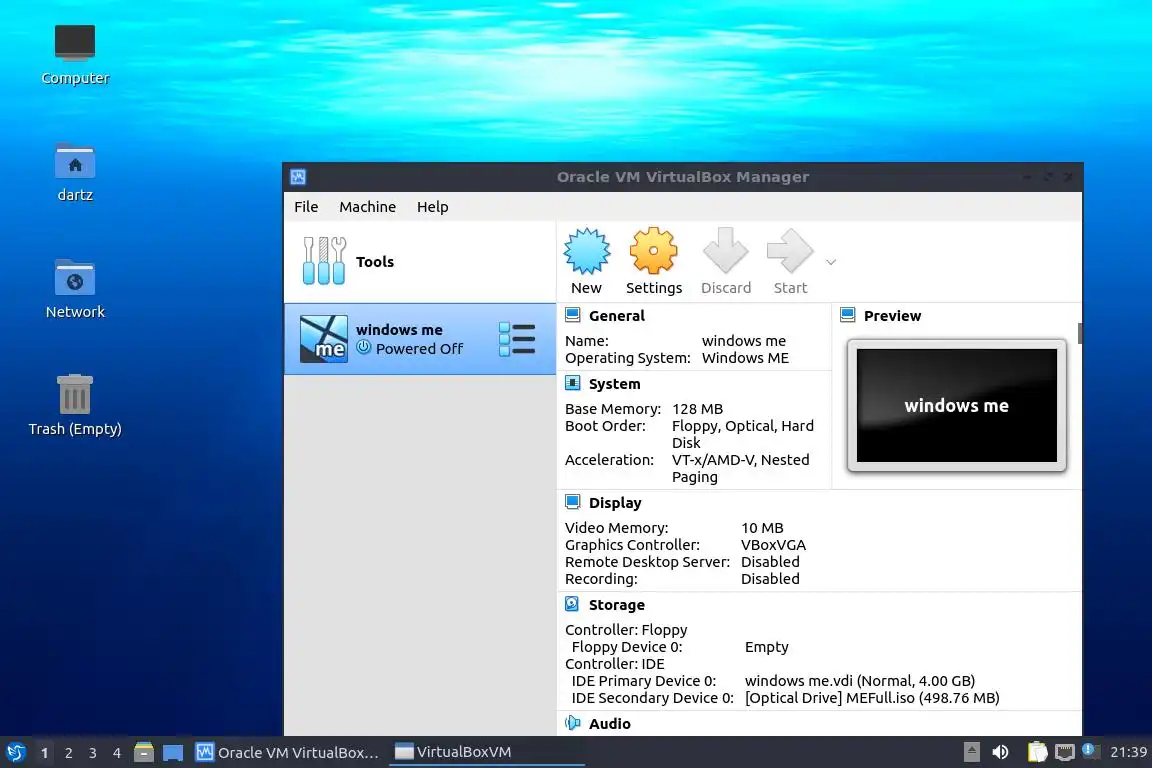
Task: Click the Audio section header
Action: (609, 723)
